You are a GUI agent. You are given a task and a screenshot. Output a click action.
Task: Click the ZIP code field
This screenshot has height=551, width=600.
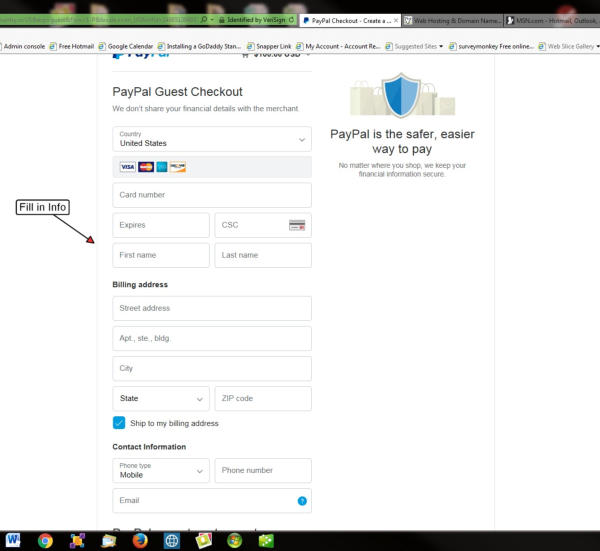pyautogui.click(x=262, y=398)
